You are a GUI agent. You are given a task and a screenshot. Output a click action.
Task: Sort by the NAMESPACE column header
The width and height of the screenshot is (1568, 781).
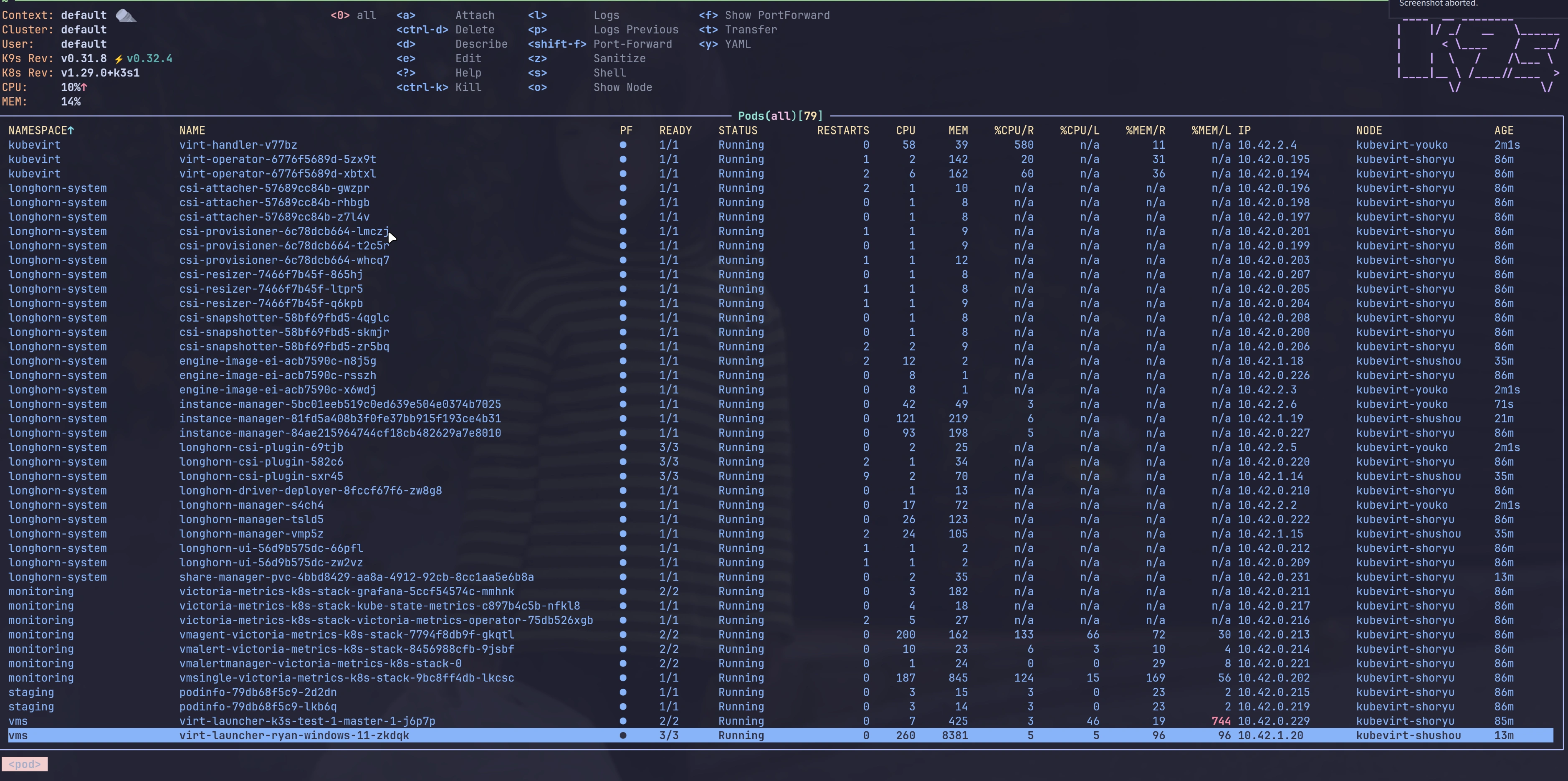tap(41, 130)
